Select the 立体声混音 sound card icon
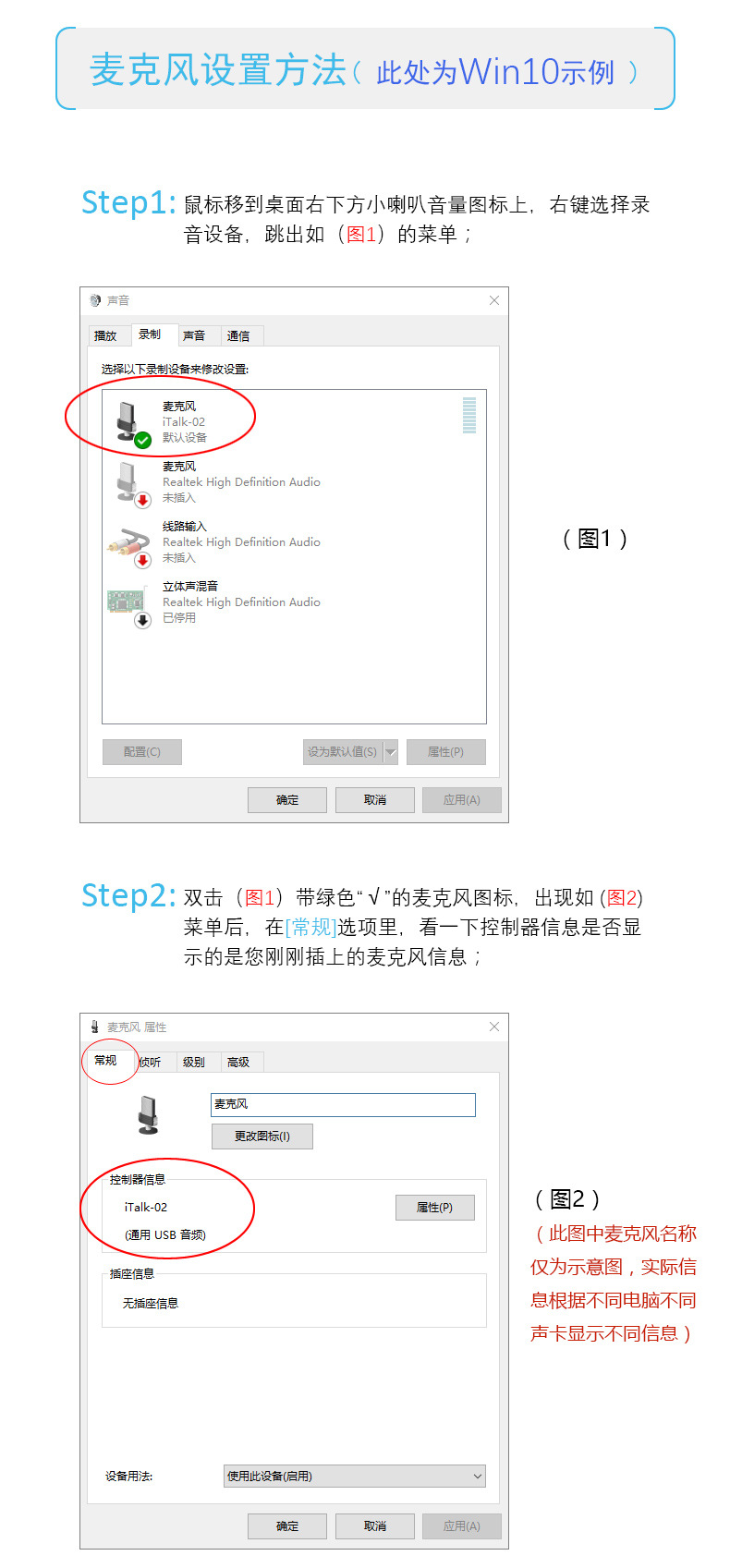The width and height of the screenshot is (730, 1568). pyautogui.click(x=128, y=606)
